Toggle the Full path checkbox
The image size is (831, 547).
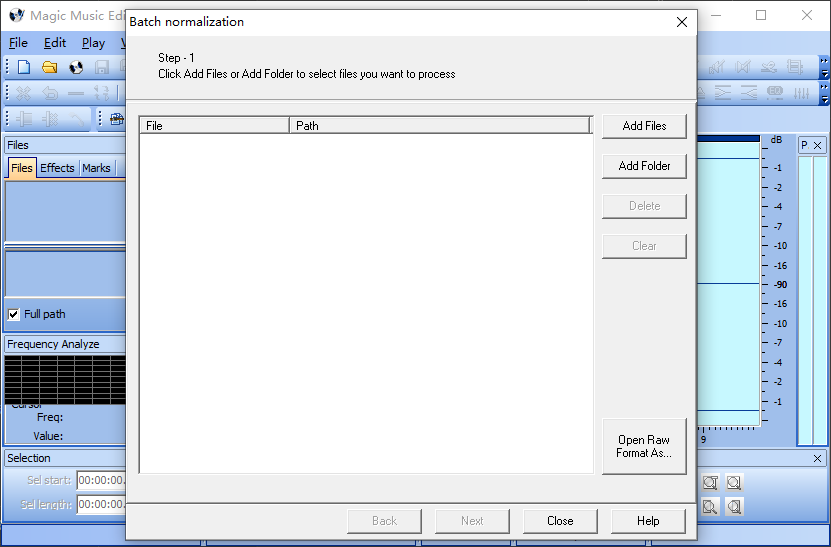(x=14, y=314)
